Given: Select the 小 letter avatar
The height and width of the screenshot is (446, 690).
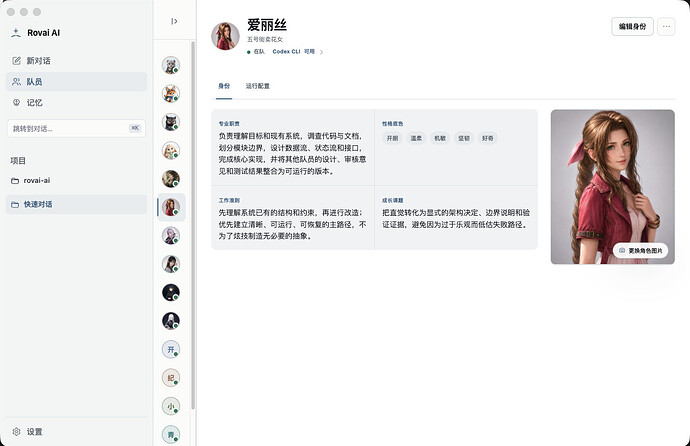Looking at the screenshot, I should [x=171, y=406].
